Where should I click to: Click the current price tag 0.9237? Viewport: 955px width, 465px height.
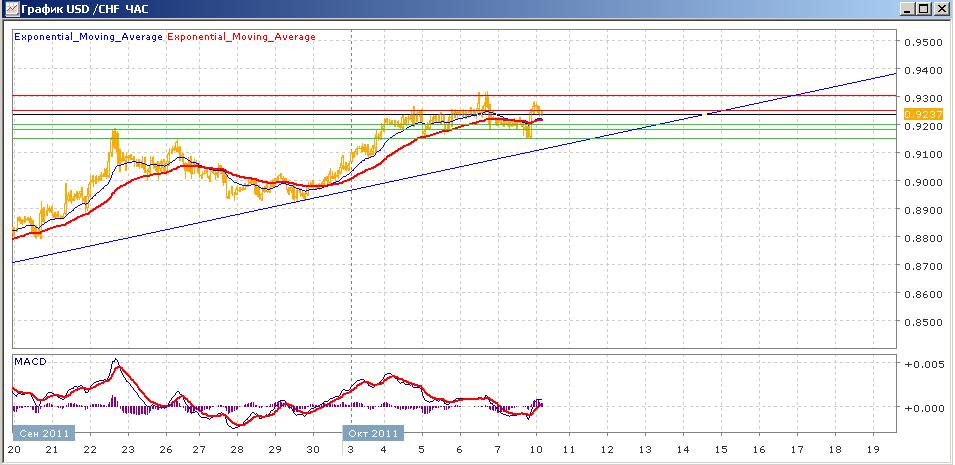coord(923,114)
